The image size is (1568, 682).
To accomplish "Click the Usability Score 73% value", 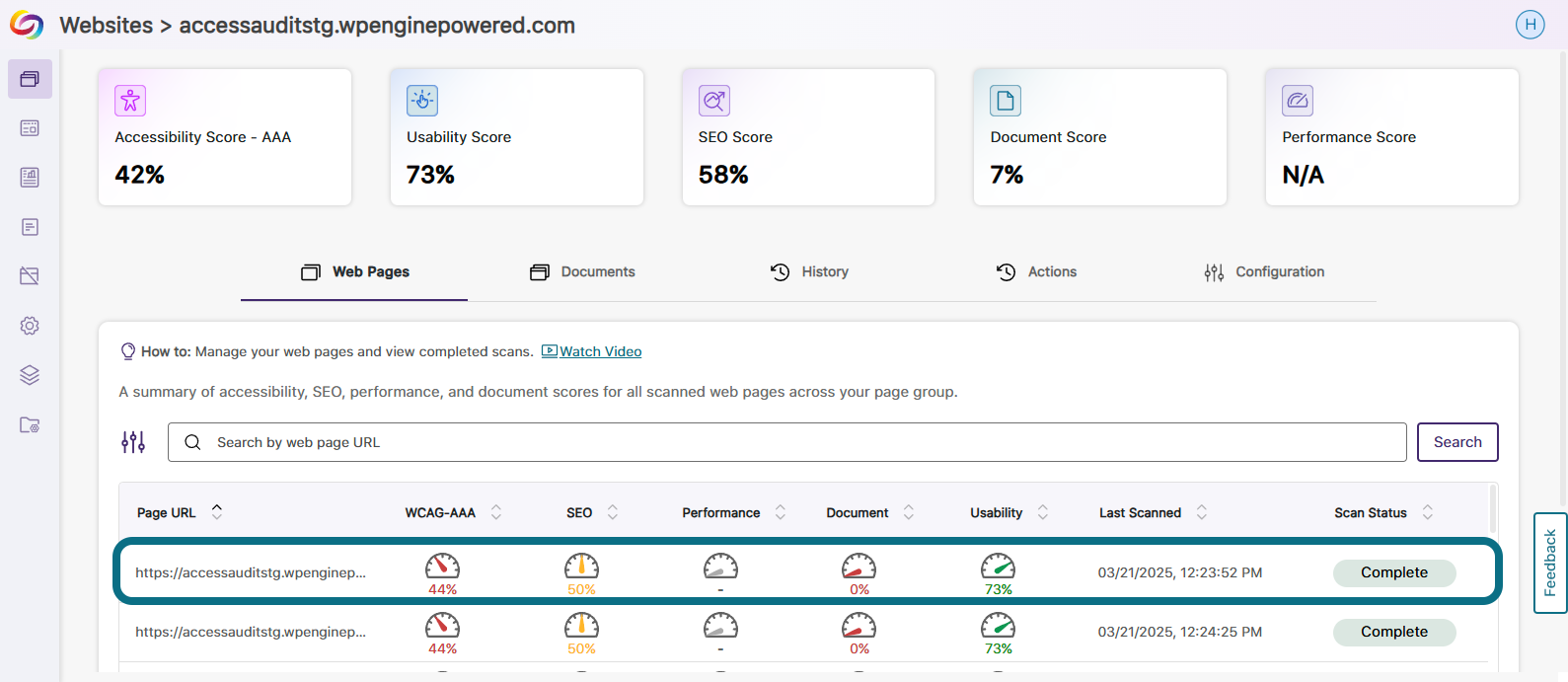I will point(430,175).
